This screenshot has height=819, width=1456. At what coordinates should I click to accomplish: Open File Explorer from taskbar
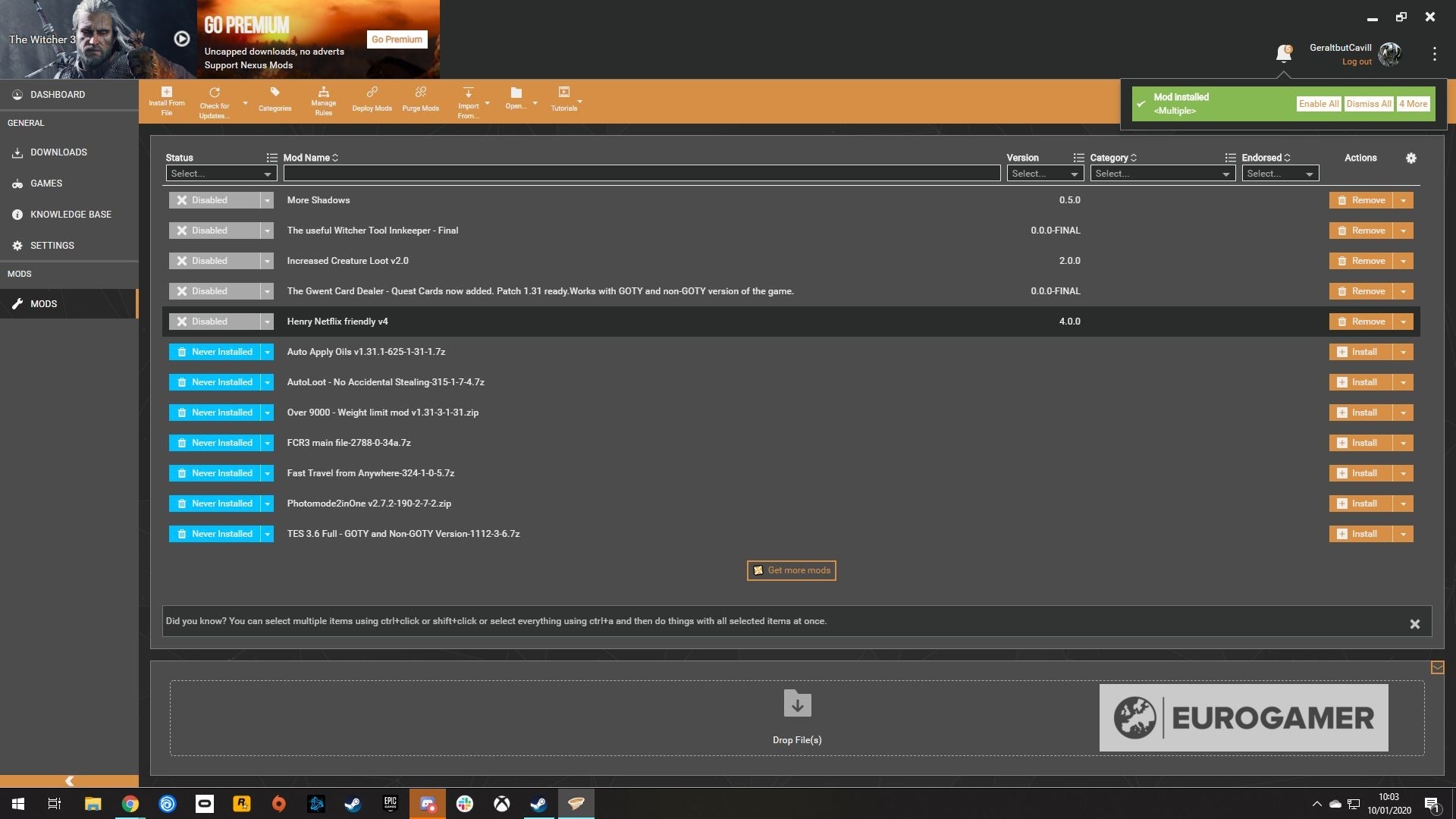pos(93,804)
